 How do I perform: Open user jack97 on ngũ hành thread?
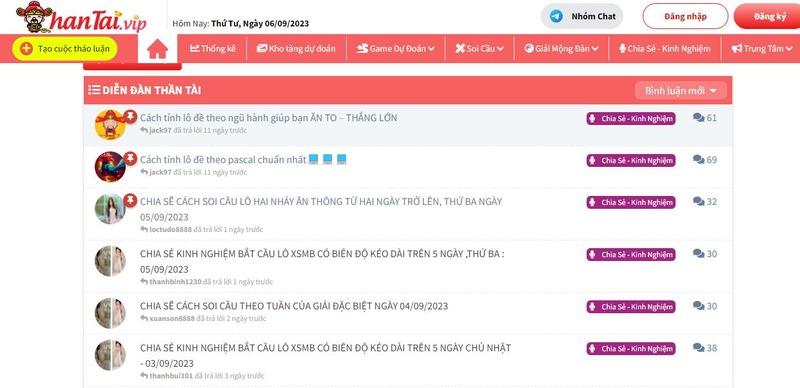pyautogui.click(x=160, y=130)
